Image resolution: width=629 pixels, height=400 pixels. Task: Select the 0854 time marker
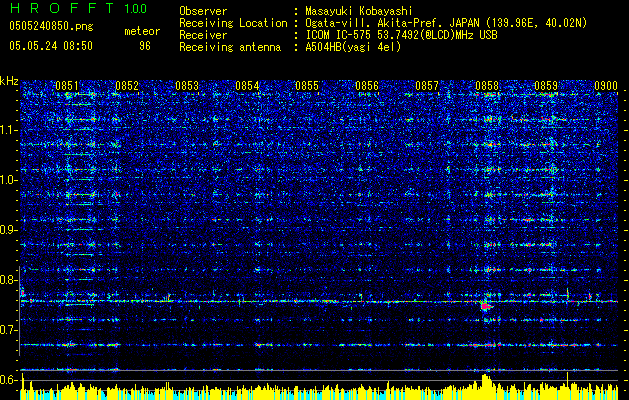(x=247, y=86)
